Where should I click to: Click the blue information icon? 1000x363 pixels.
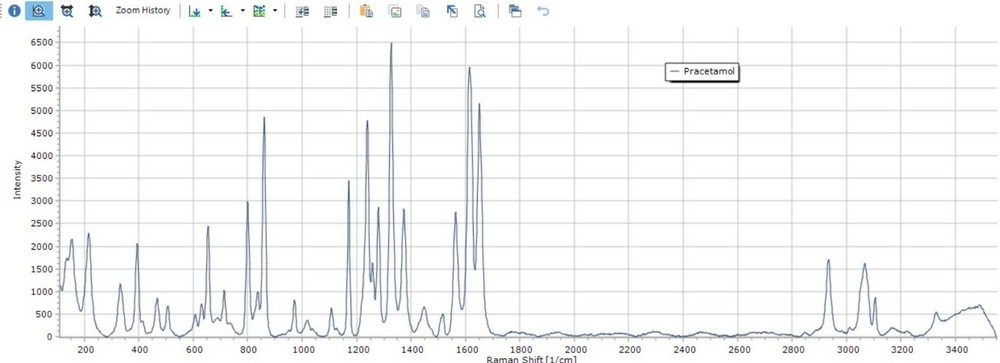pyautogui.click(x=14, y=11)
